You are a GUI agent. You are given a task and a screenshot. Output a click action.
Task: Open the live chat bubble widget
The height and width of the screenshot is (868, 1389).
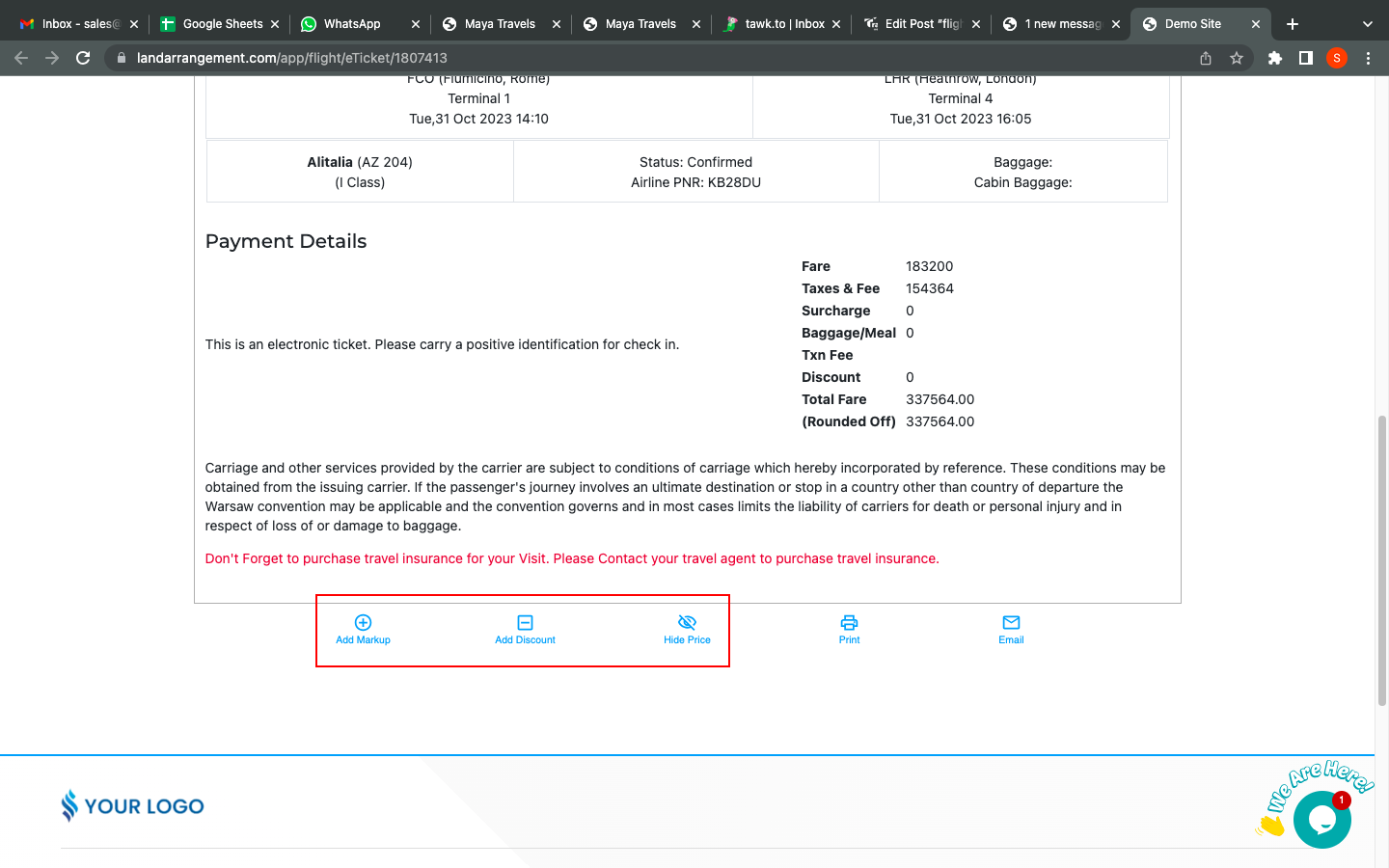(1321, 820)
